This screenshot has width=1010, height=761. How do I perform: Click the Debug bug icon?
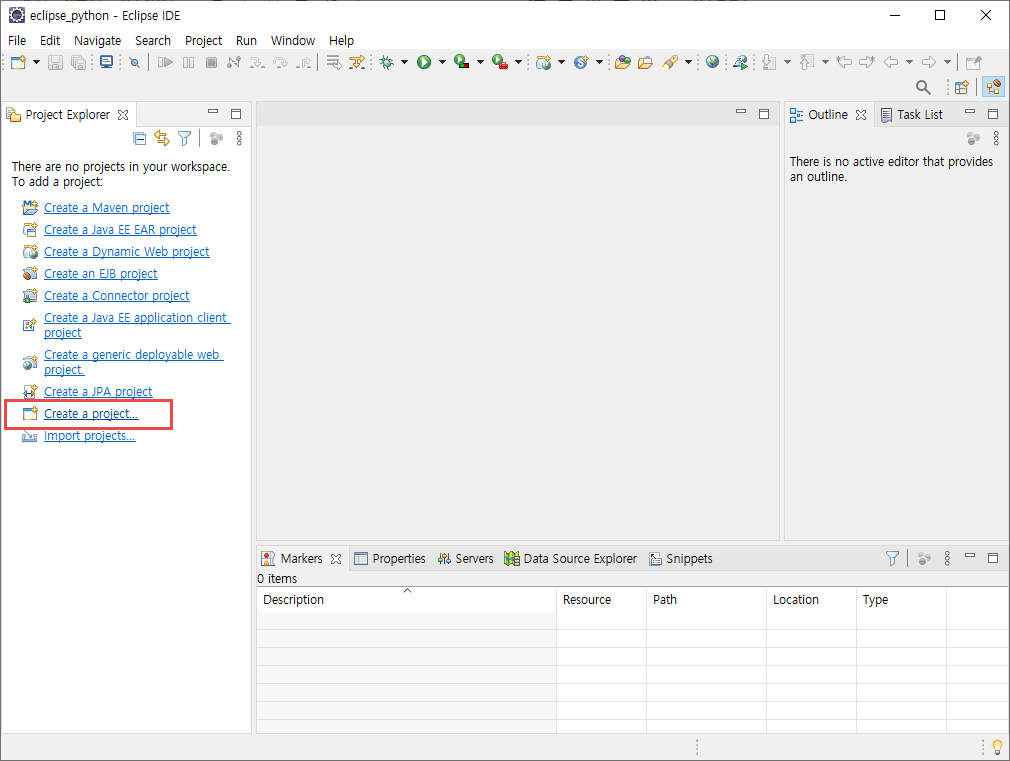386,63
